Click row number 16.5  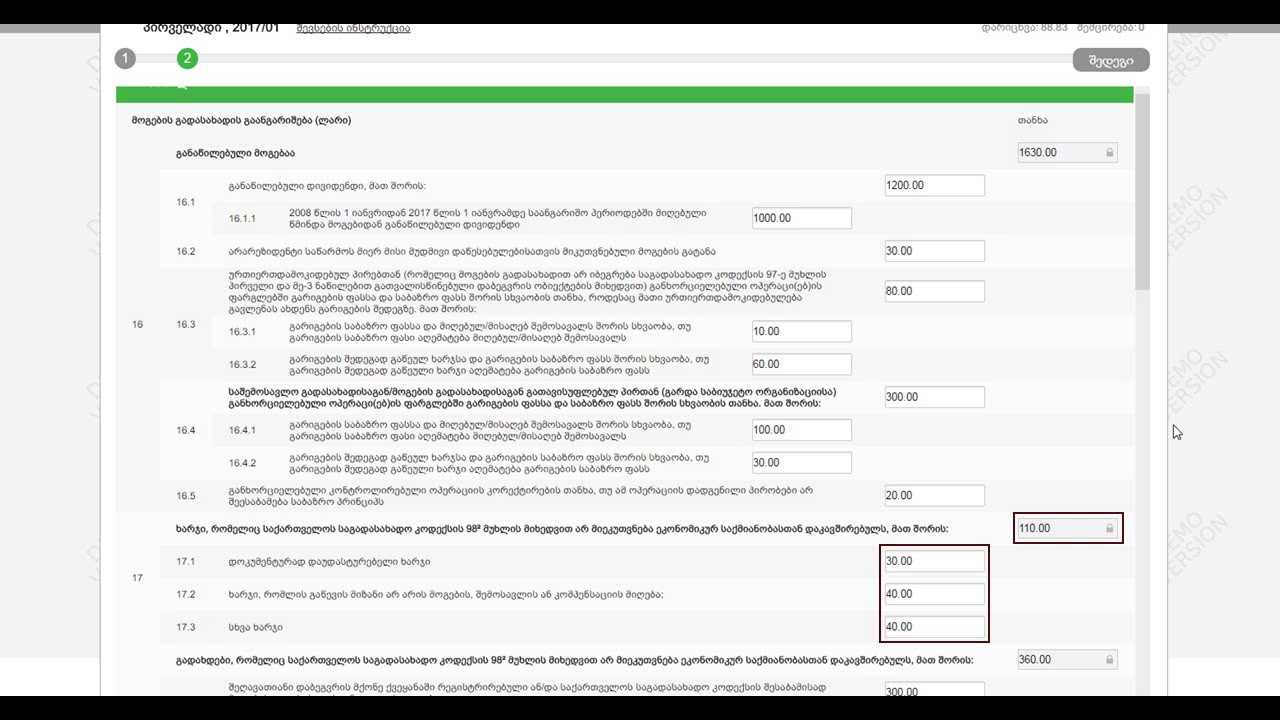pyautogui.click(x=186, y=496)
